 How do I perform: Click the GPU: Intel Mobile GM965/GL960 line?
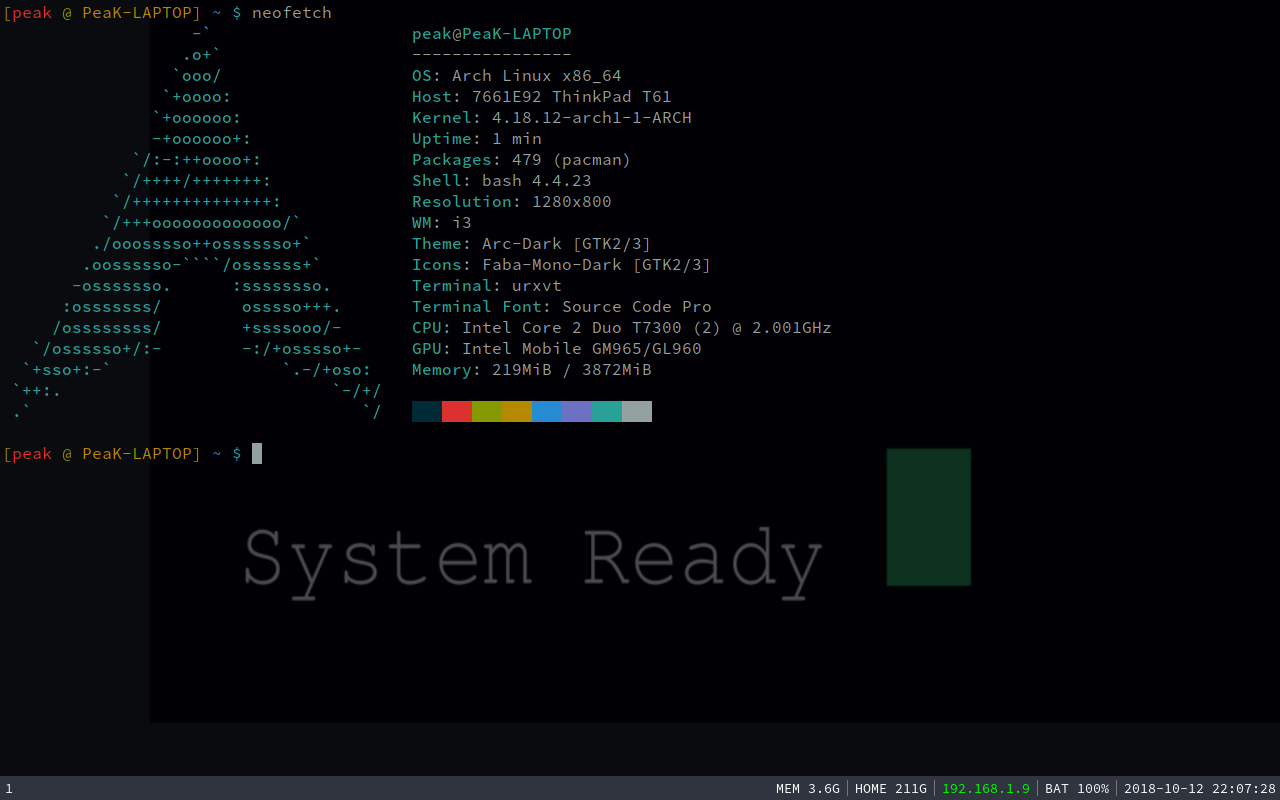coord(557,349)
